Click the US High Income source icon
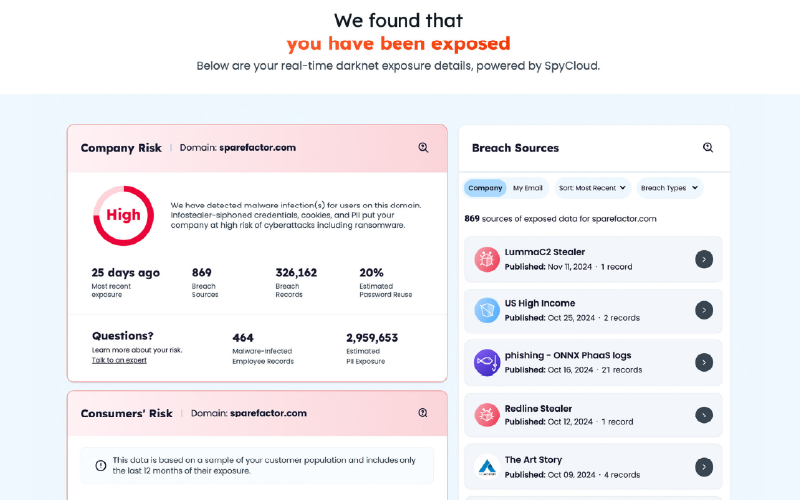800x500 pixels. tap(487, 310)
